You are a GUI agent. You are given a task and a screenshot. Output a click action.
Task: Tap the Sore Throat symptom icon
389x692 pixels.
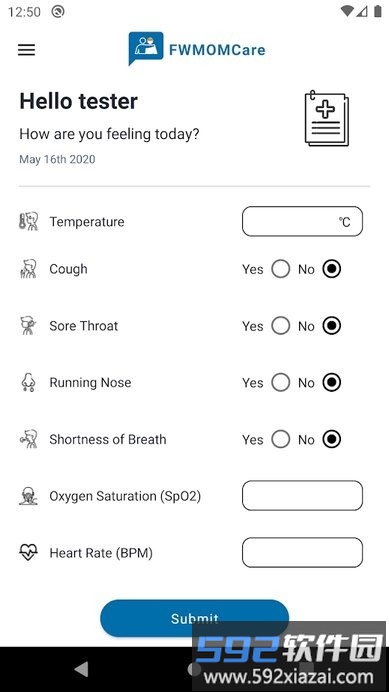28,326
